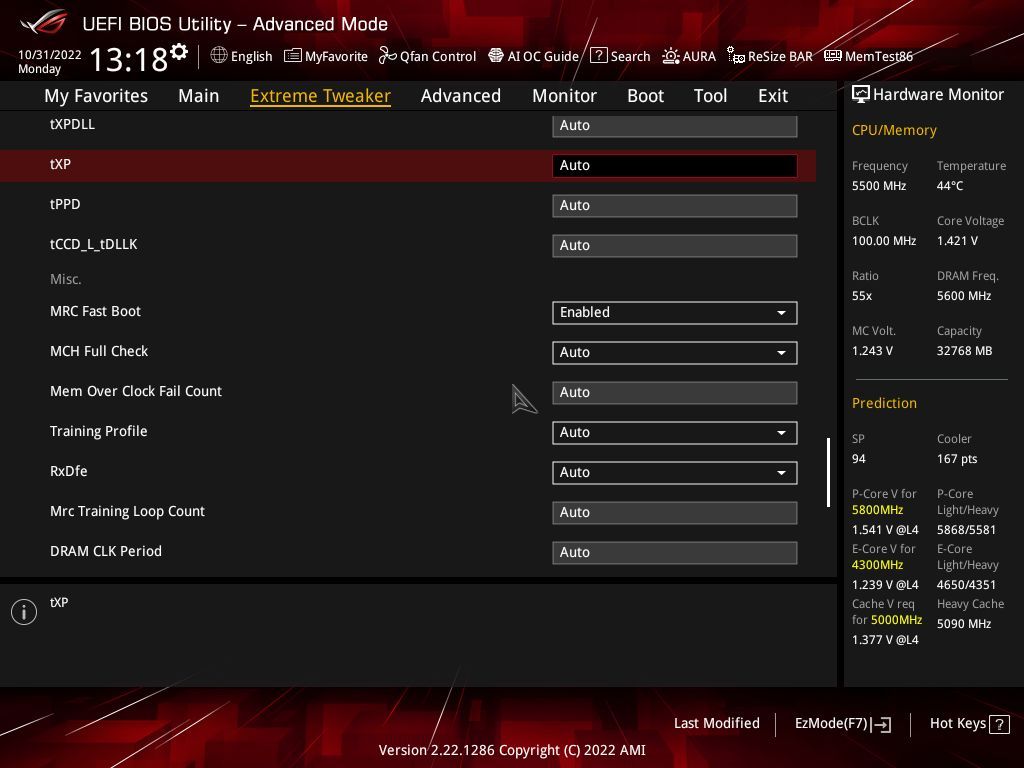The width and height of the screenshot is (1024, 768).
Task: Click the 5600 MHz DRAM Freq. reading
Action: [x=964, y=296]
